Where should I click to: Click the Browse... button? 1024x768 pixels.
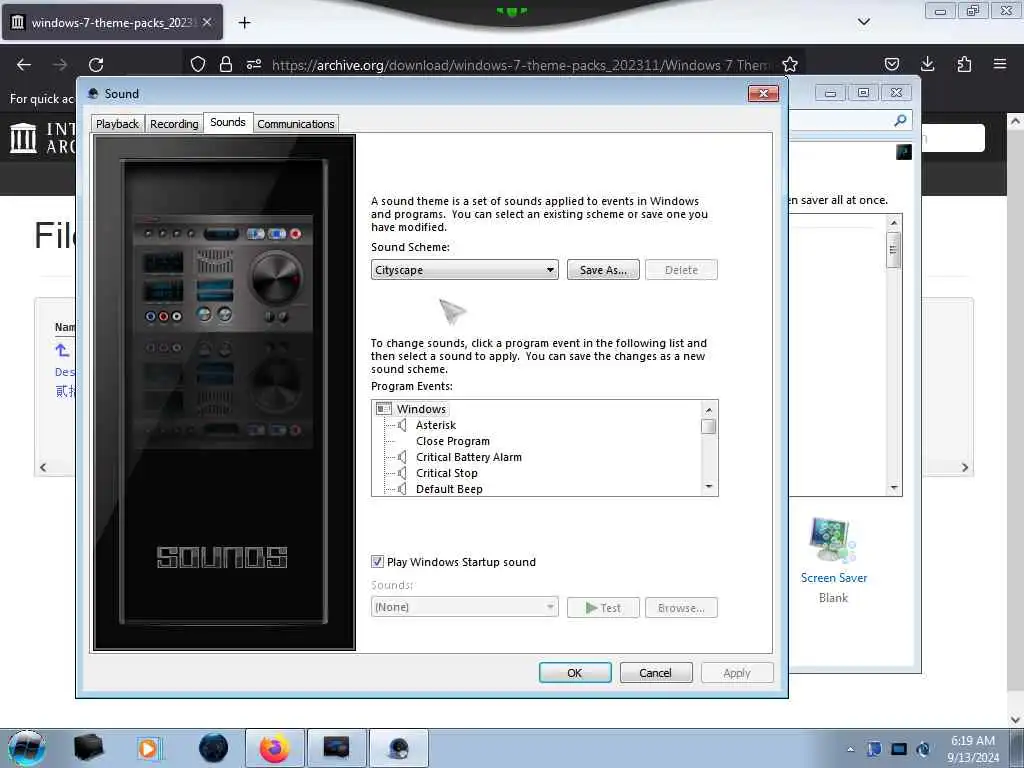click(681, 607)
